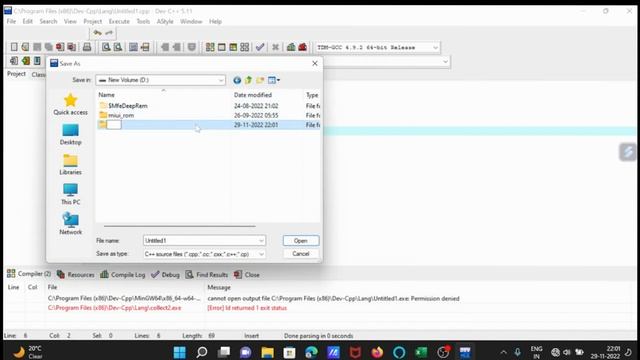Click the 'ld returned 1 exit status' error row
The height and width of the screenshot is (360, 640).
[247, 308]
